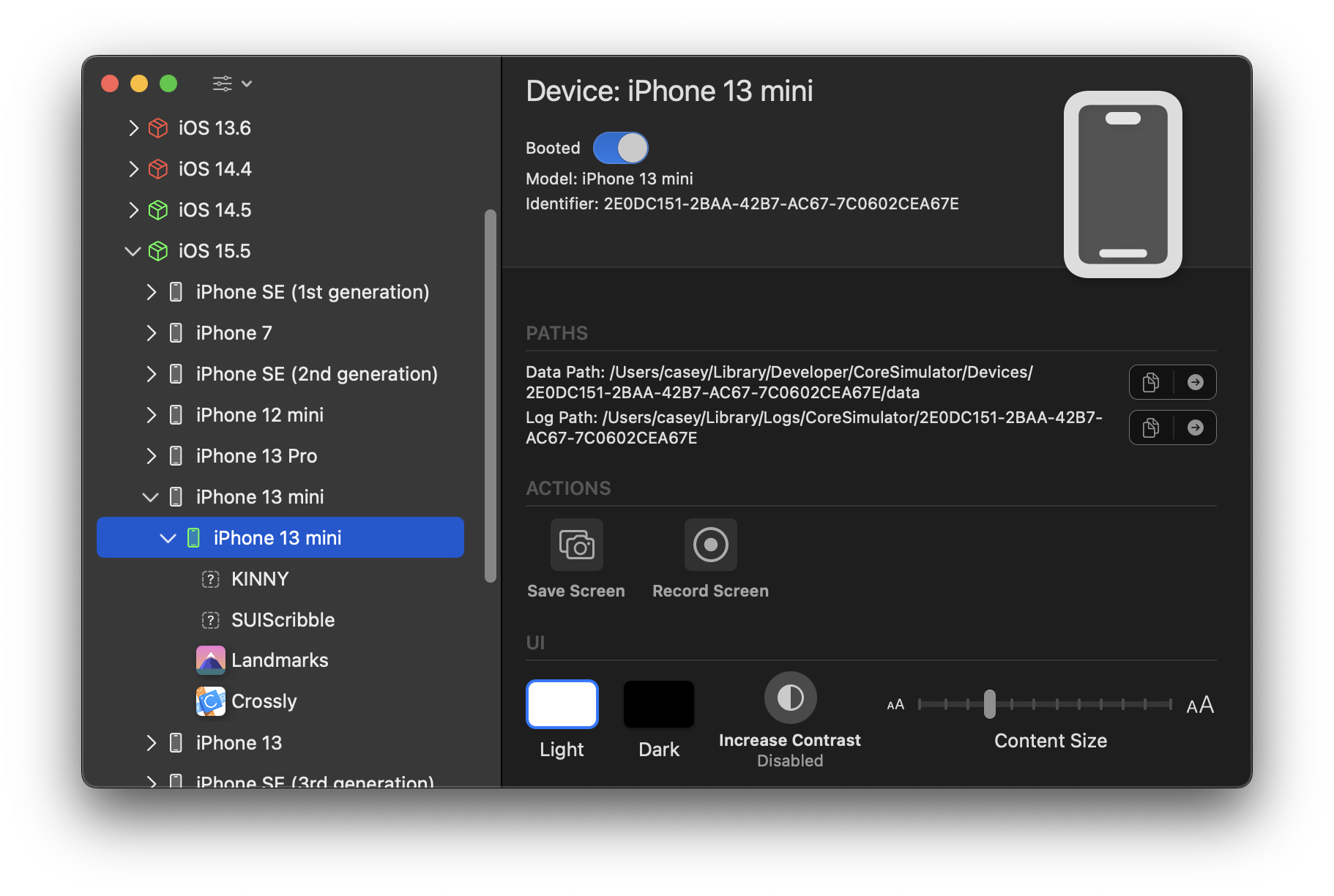The image size is (1334, 896).
Task: Select the Light appearance swatch
Action: tap(562, 704)
